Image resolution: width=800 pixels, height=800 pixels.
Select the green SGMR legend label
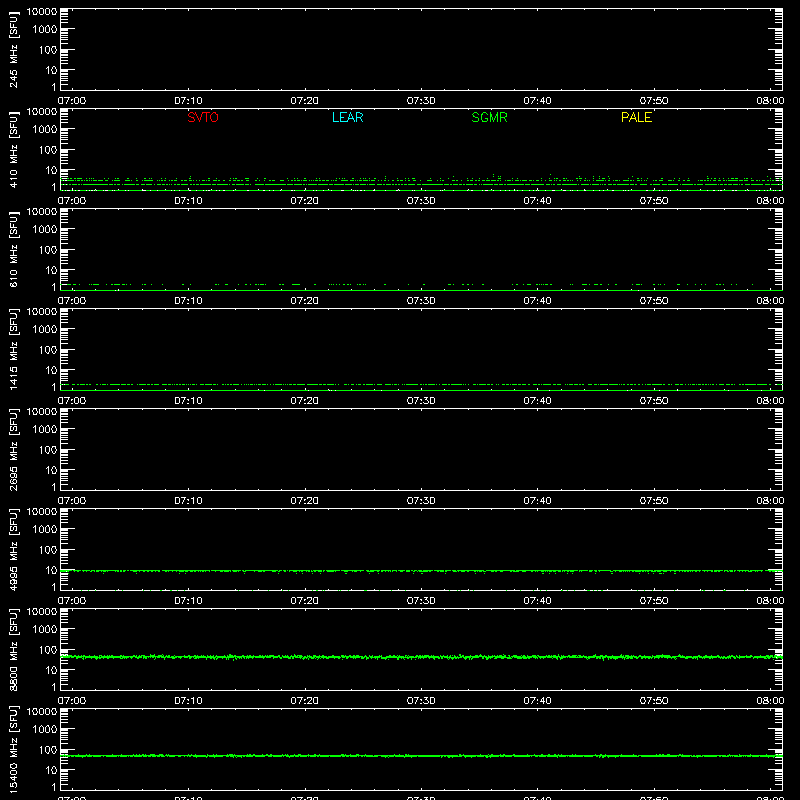[x=489, y=117]
